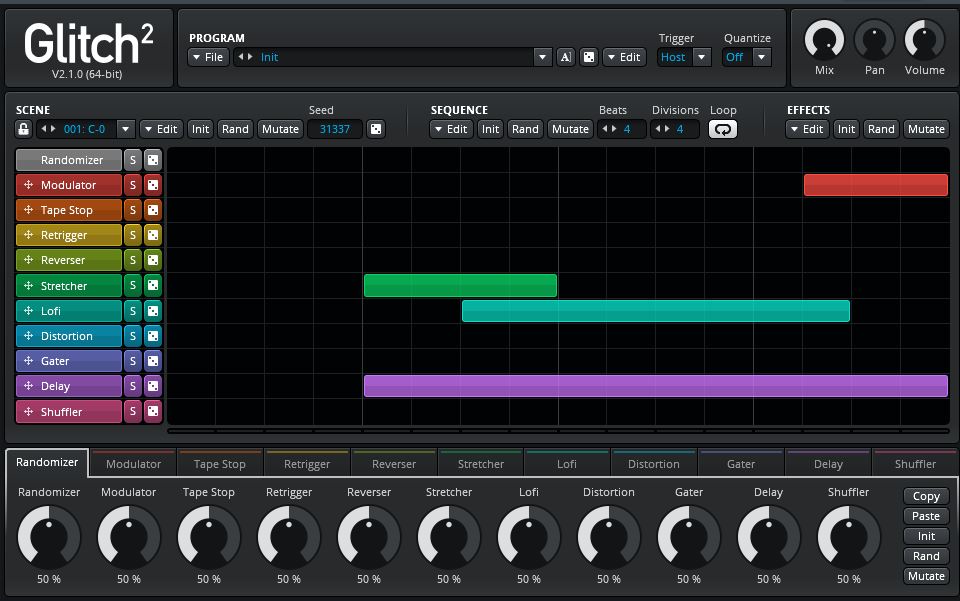The image size is (960, 601).
Task: Adjust Beats value with its arrows
Action: [x=609, y=129]
